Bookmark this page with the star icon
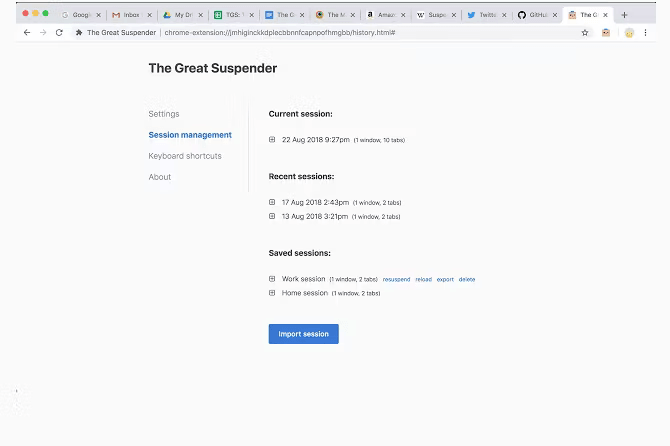 585,32
